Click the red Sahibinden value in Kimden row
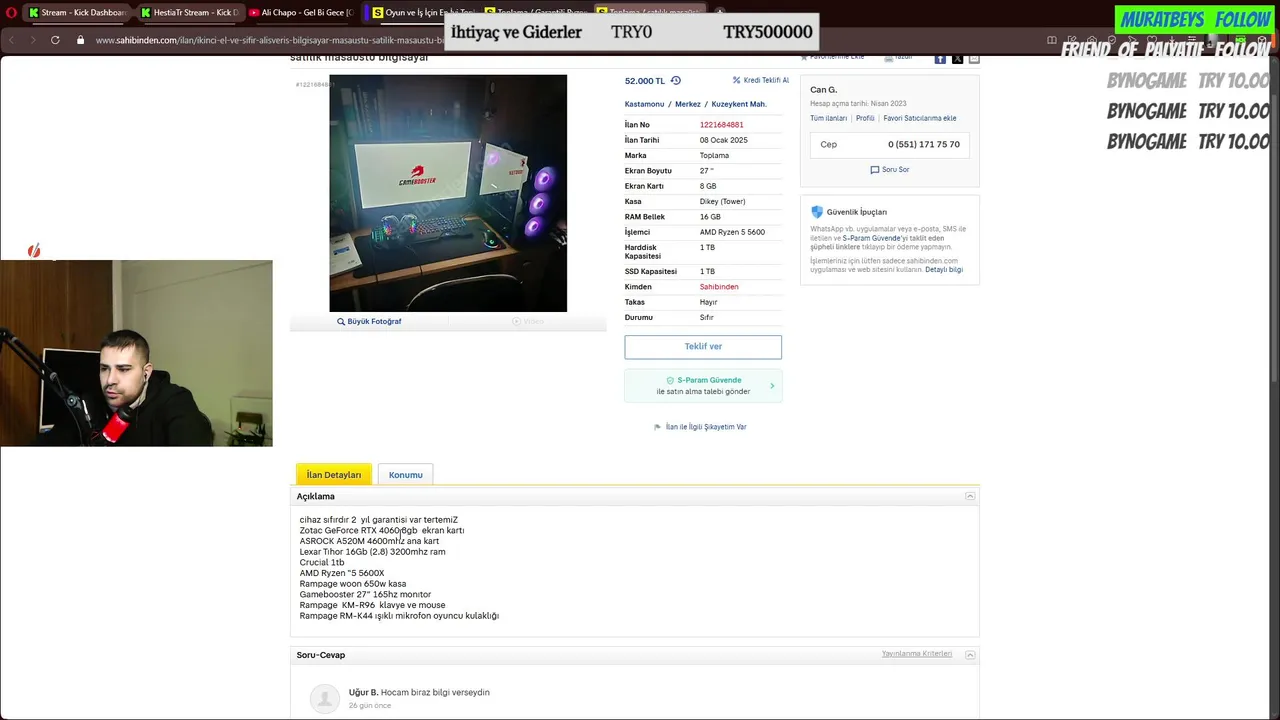 coord(719,287)
